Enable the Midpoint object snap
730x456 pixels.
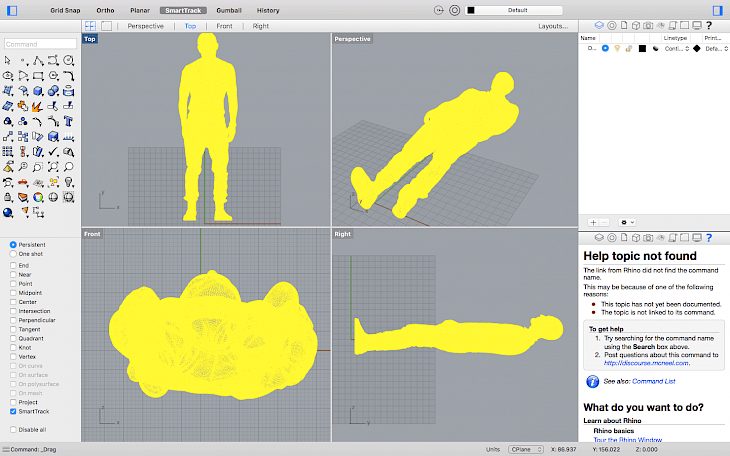pyautogui.click(x=13, y=293)
